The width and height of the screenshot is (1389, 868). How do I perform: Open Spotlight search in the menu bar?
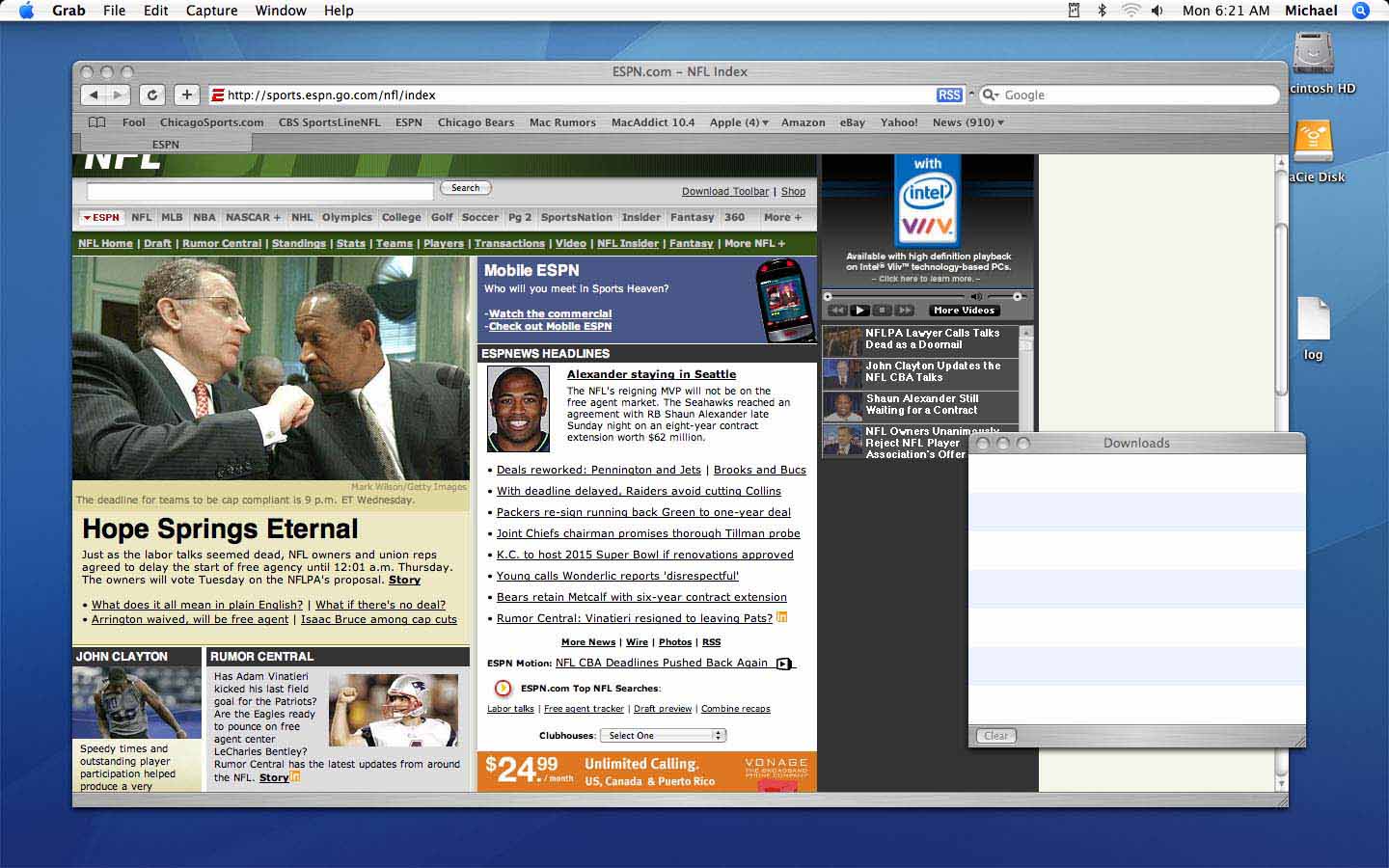(x=1361, y=11)
